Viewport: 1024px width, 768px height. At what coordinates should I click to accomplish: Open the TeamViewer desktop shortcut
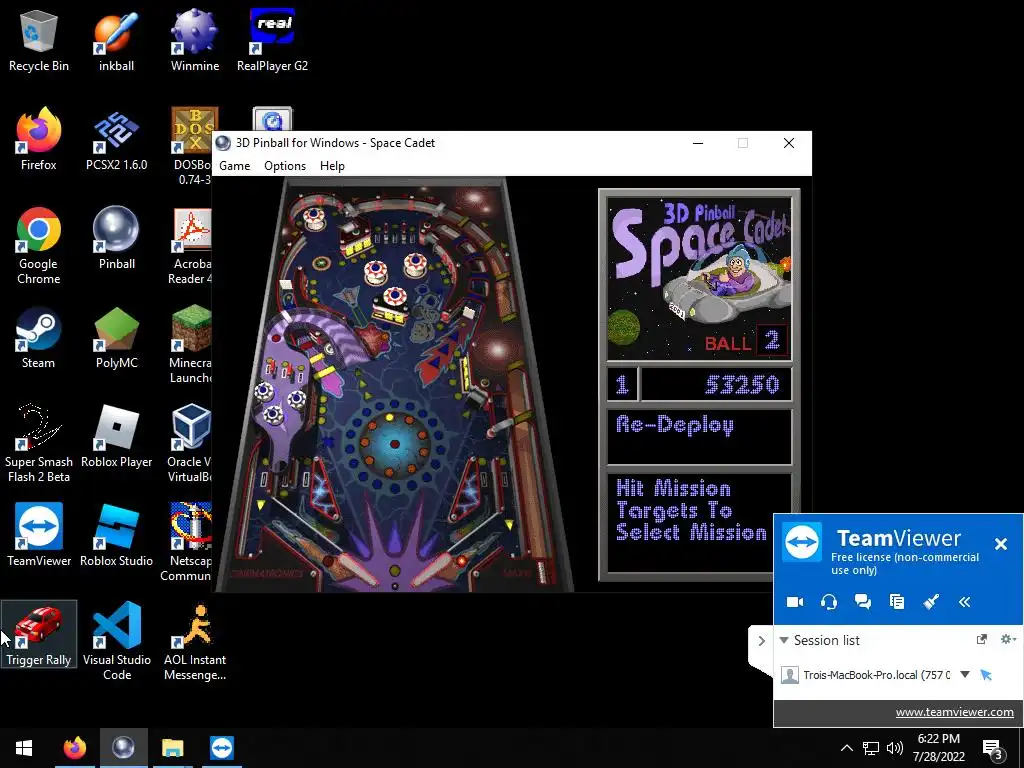pos(39,536)
